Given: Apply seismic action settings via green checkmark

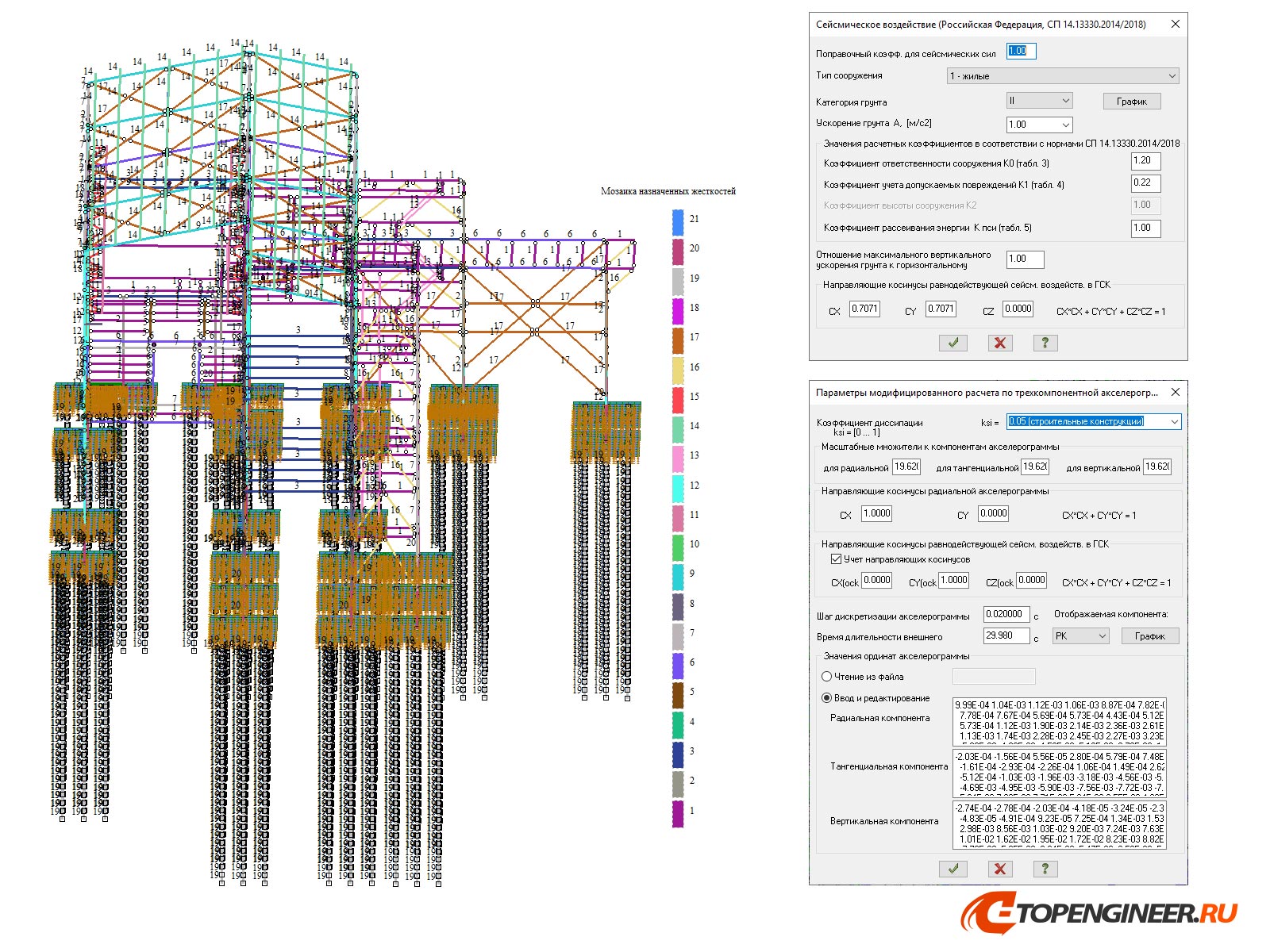Looking at the screenshot, I should [x=952, y=343].
